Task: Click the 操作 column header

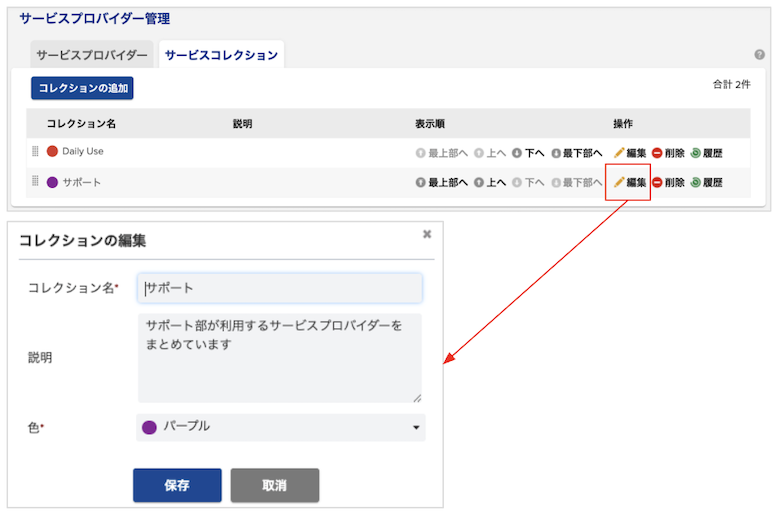Action: click(x=623, y=124)
